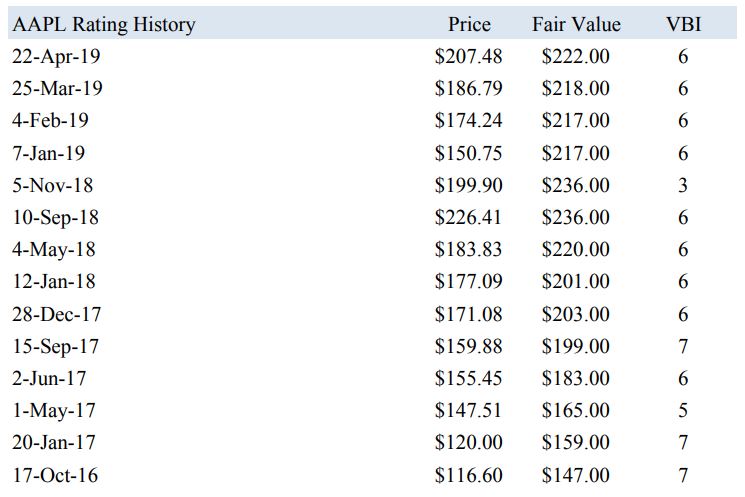Click the $222.00 fair value
Screen dimensions: 745x497
(576, 56)
